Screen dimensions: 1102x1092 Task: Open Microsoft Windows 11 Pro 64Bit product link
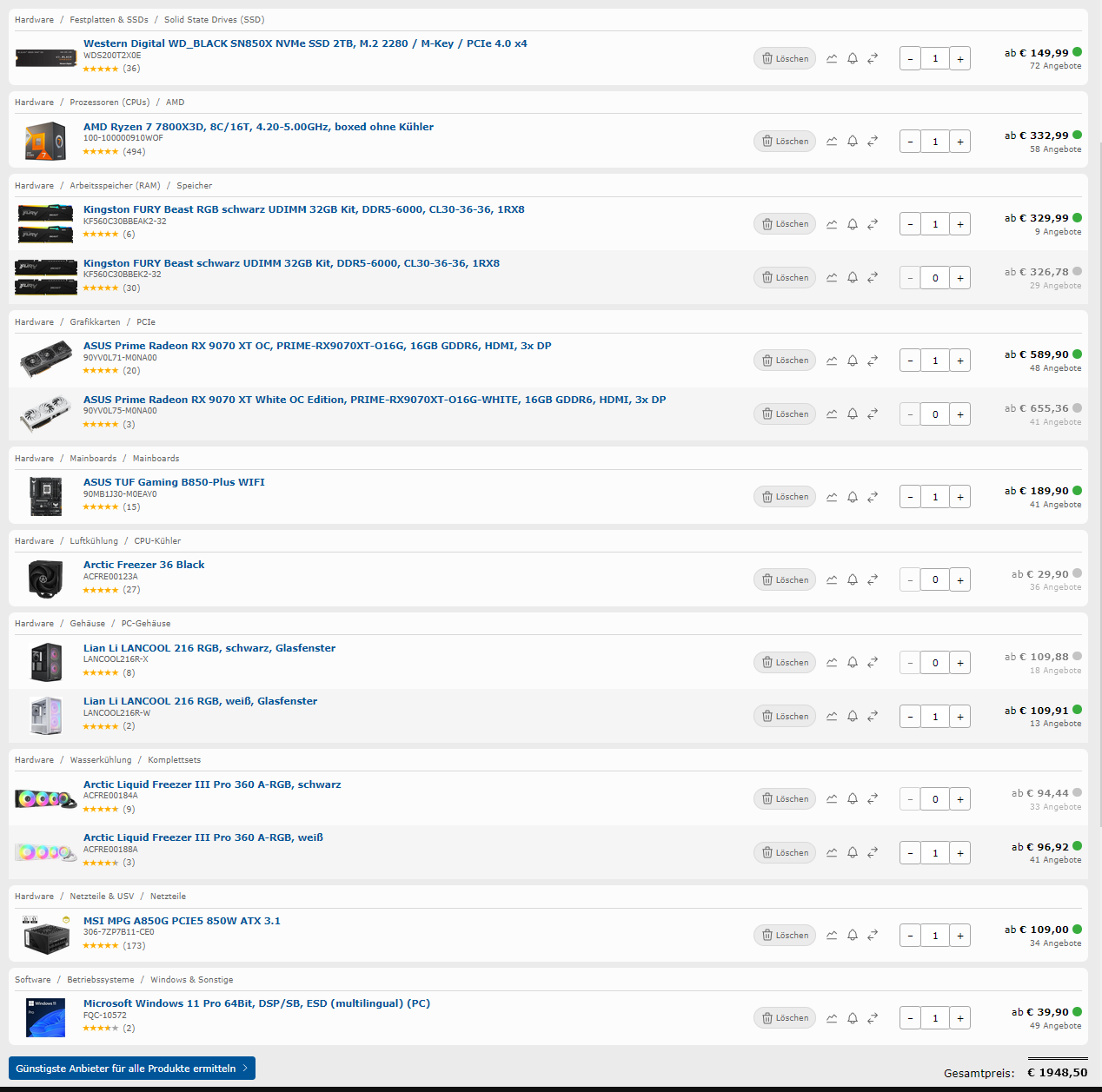[256, 1003]
